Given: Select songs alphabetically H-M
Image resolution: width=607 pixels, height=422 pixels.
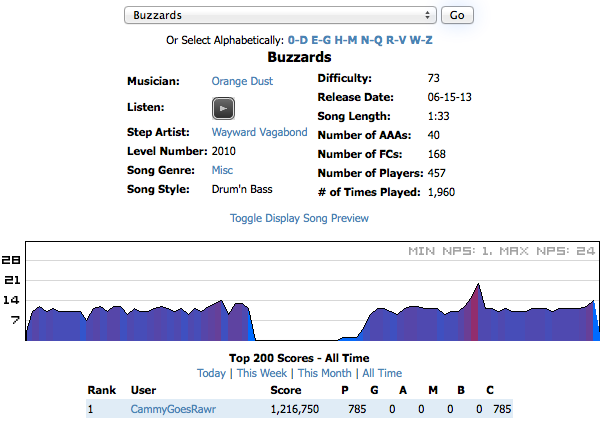Looking at the screenshot, I should click(x=346, y=40).
